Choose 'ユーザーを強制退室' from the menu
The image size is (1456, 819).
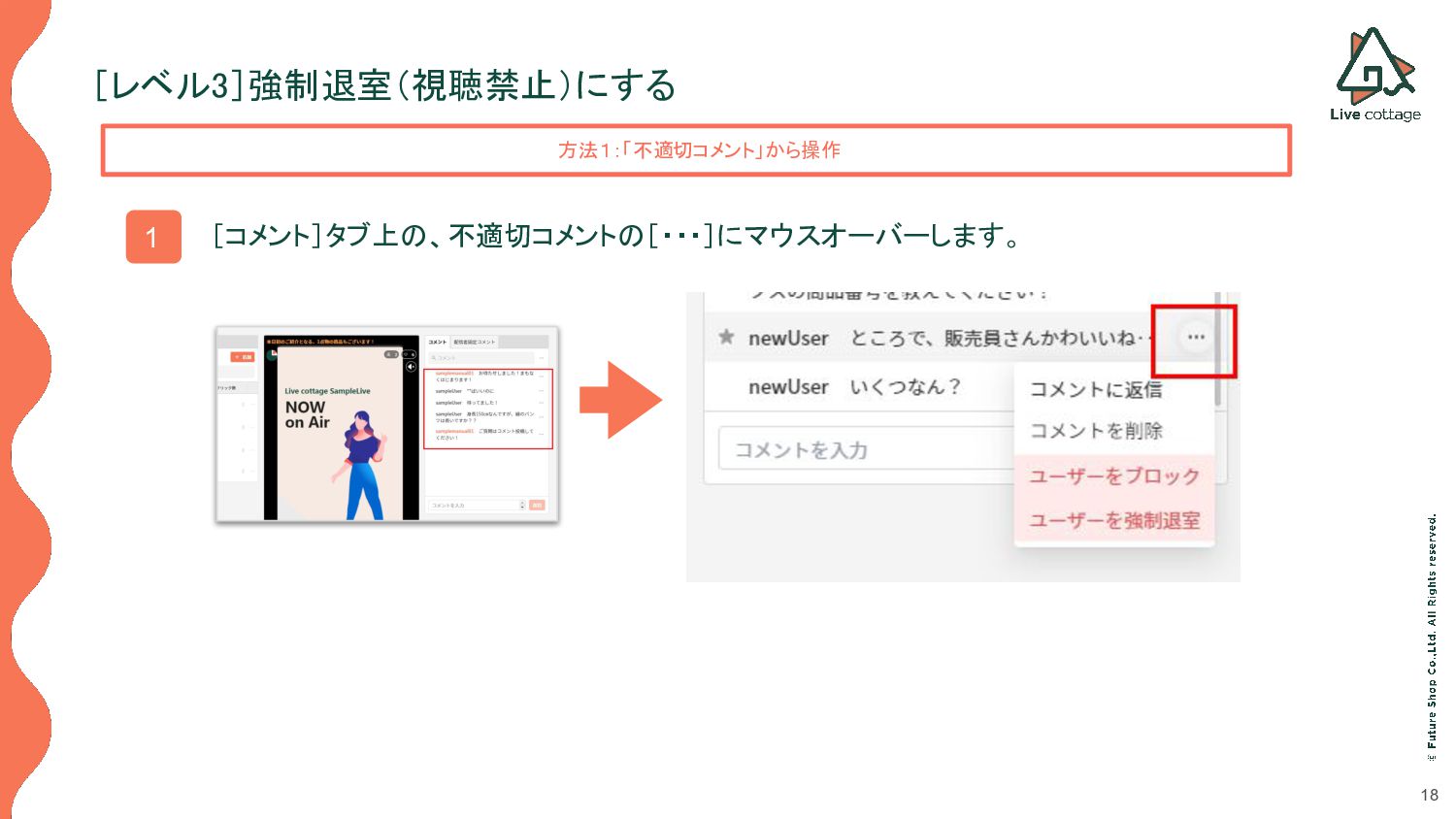pos(1114,520)
